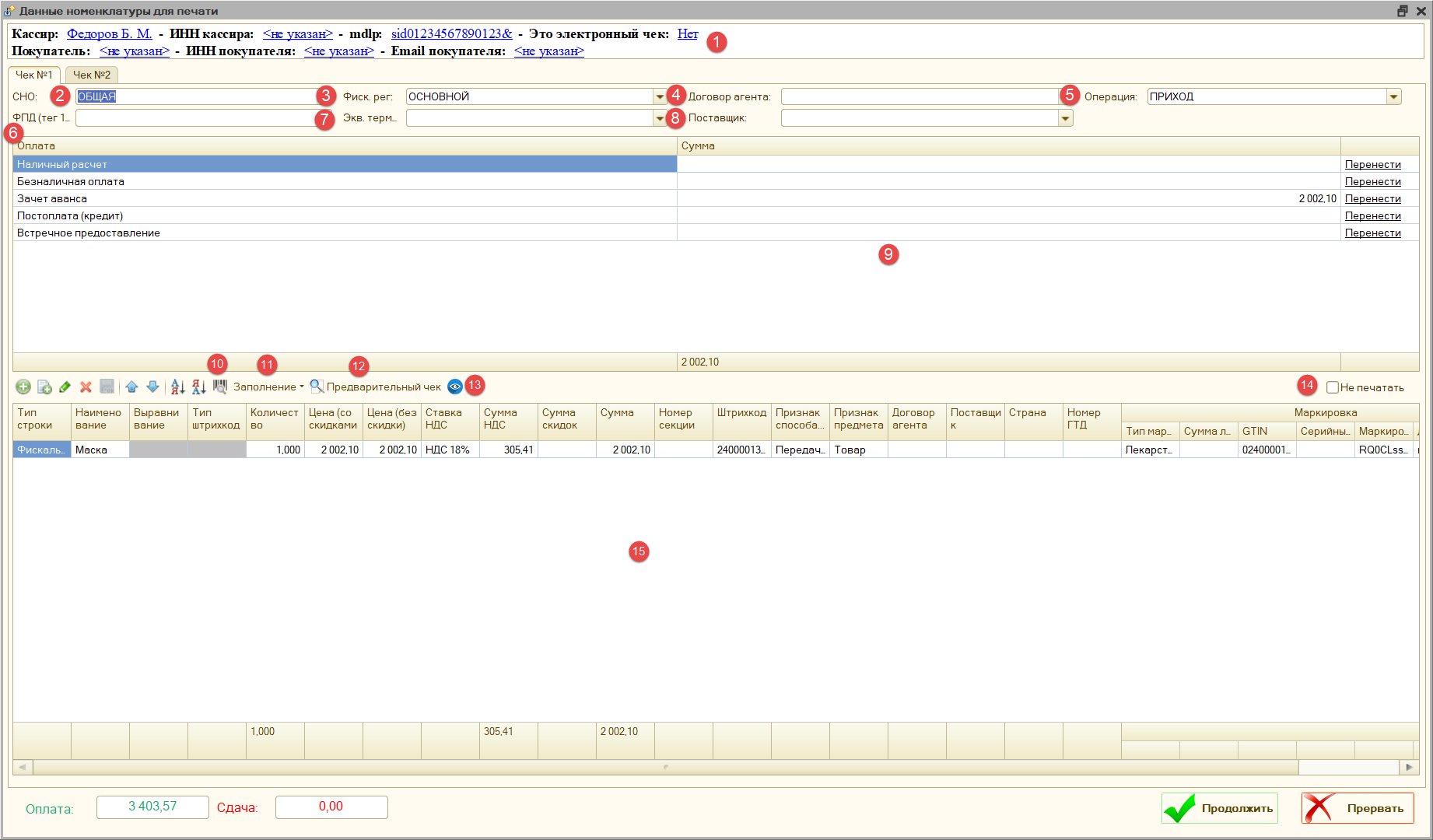Click the GTIN column header

[x=1267, y=431]
